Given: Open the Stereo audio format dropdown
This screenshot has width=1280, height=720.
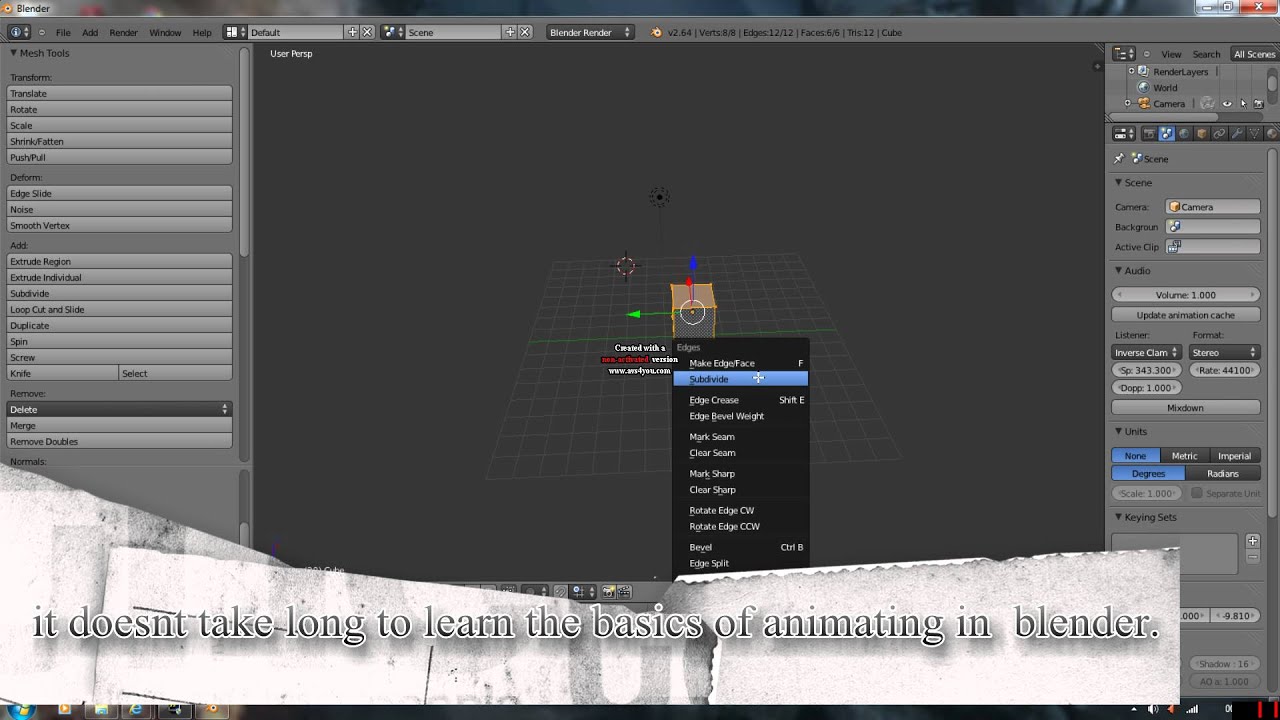Looking at the screenshot, I should [1224, 352].
